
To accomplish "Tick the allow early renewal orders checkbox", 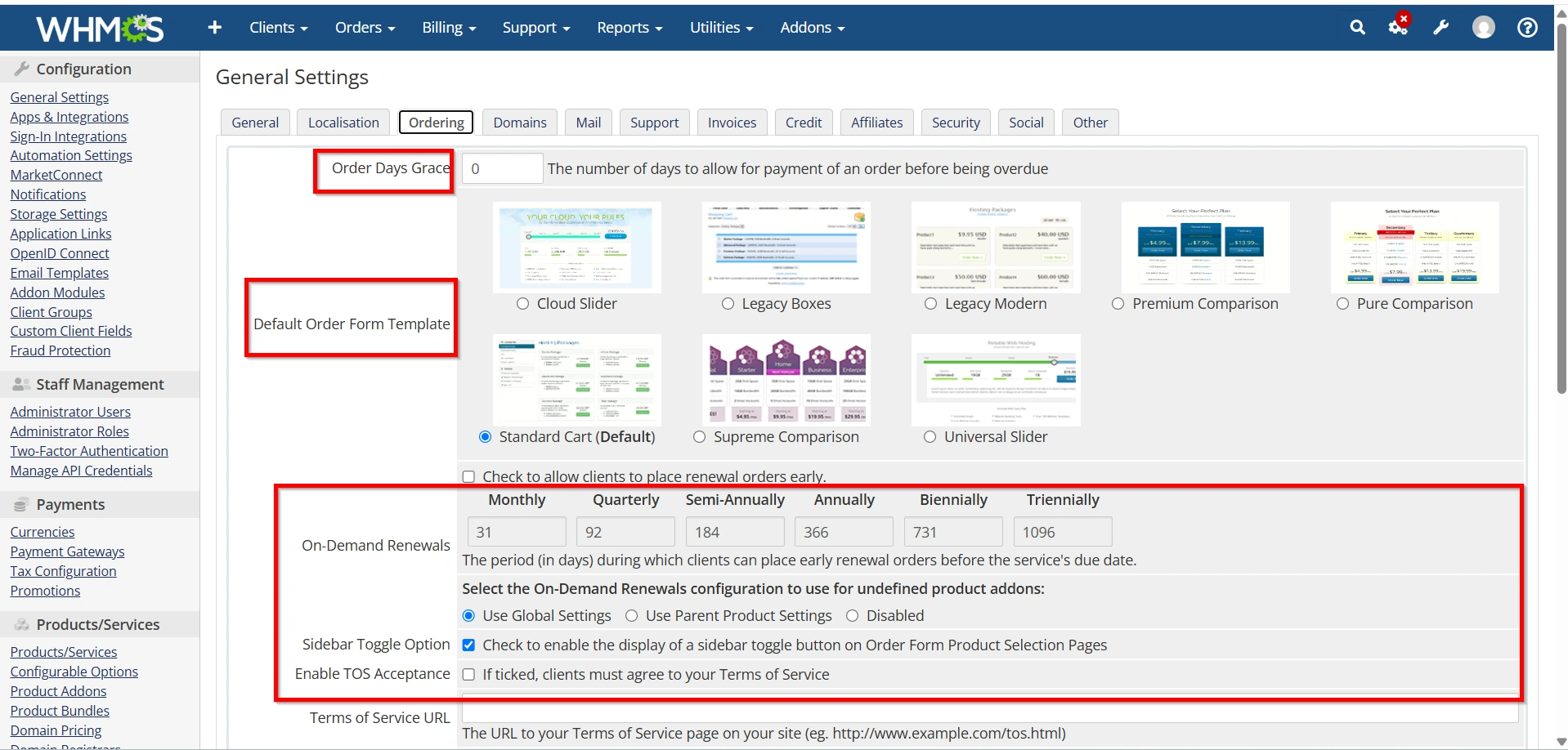I will (x=468, y=476).
